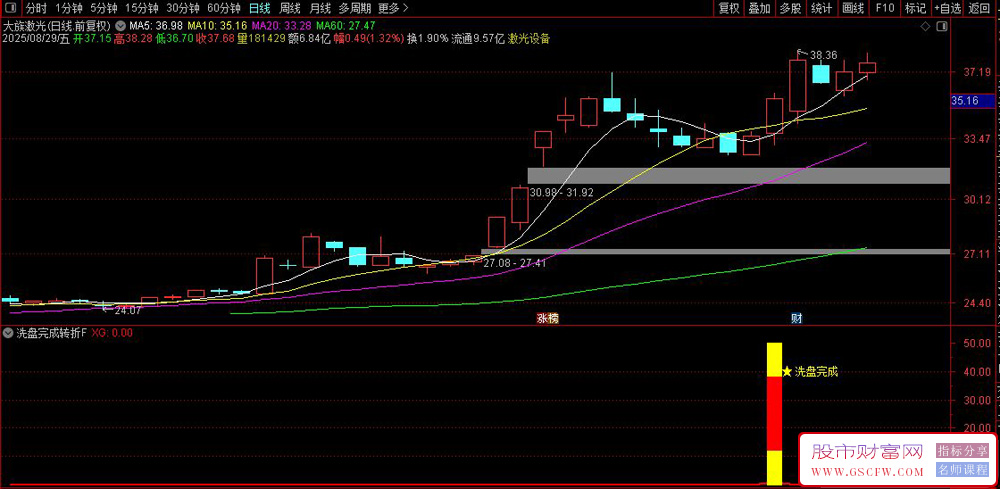Click the 叠加 overlay button

pos(759,8)
